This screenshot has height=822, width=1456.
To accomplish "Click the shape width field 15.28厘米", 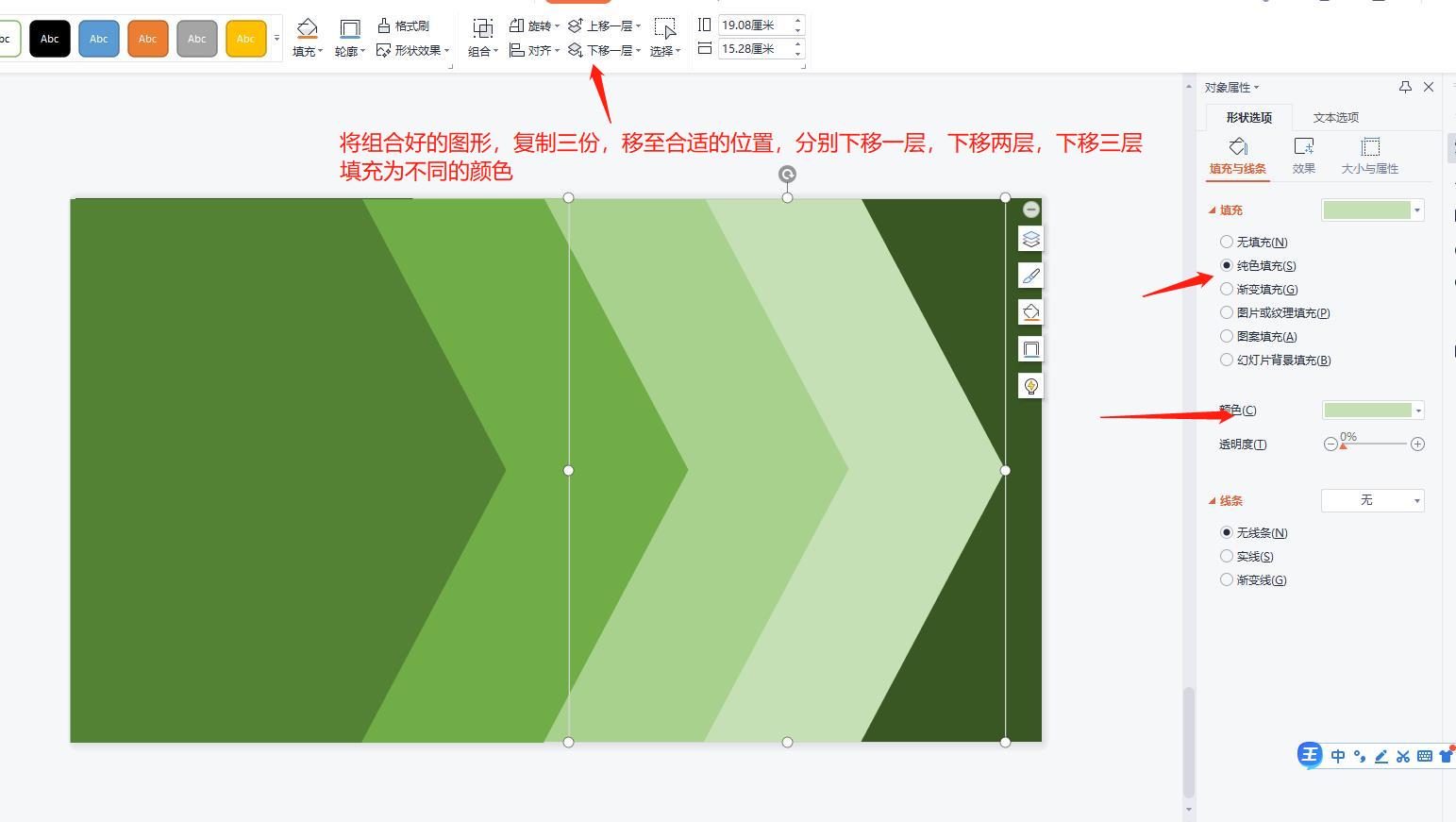I will [x=755, y=49].
